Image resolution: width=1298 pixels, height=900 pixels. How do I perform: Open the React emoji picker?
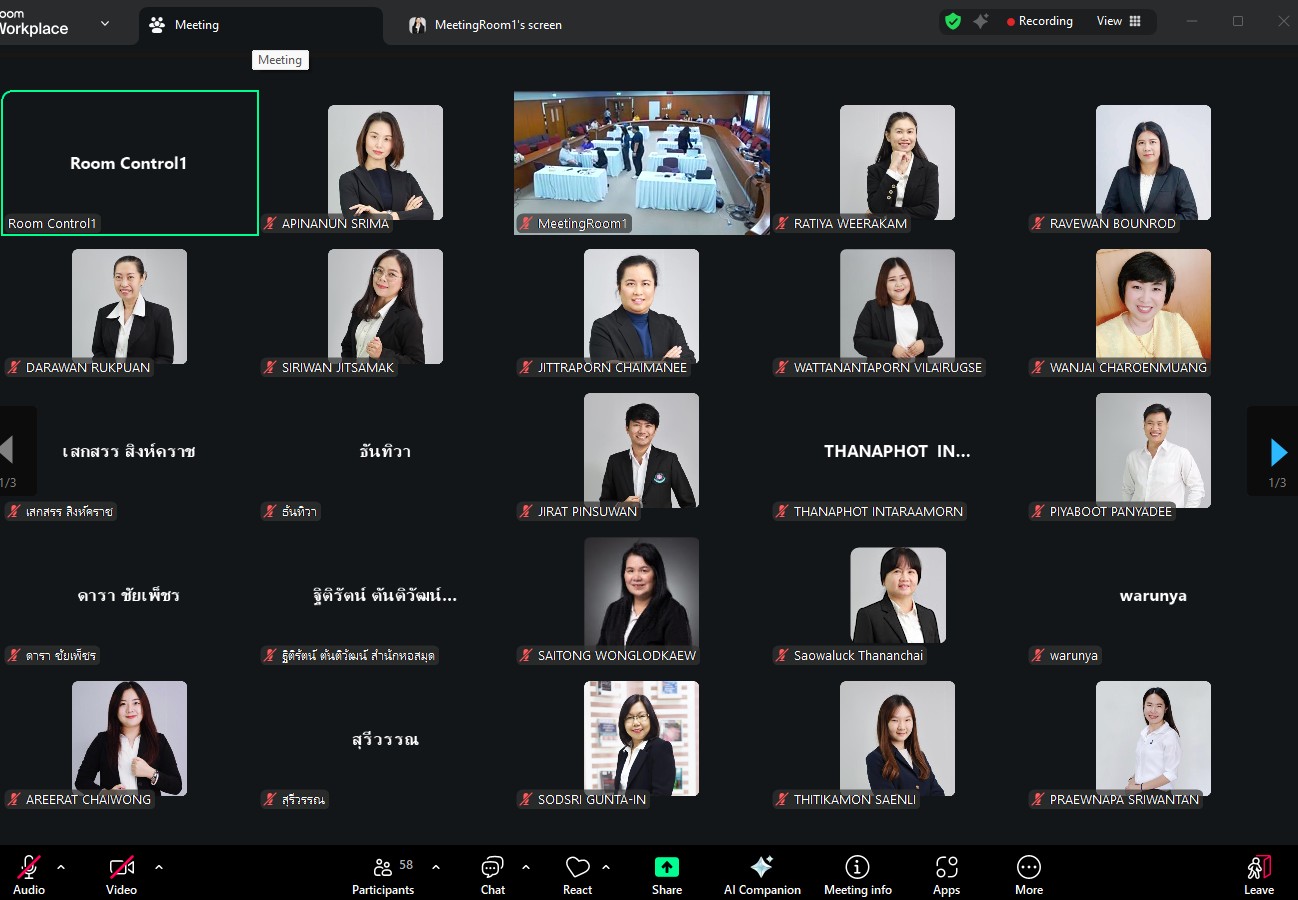[577, 875]
